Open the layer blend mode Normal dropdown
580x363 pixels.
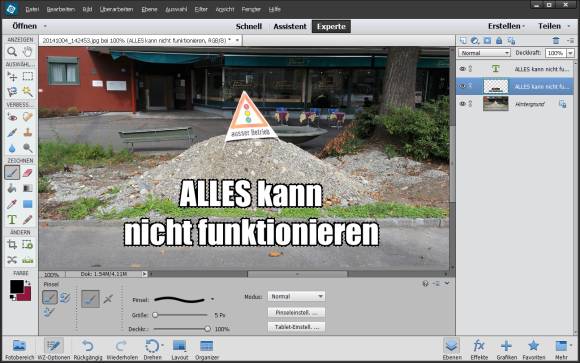tap(484, 53)
